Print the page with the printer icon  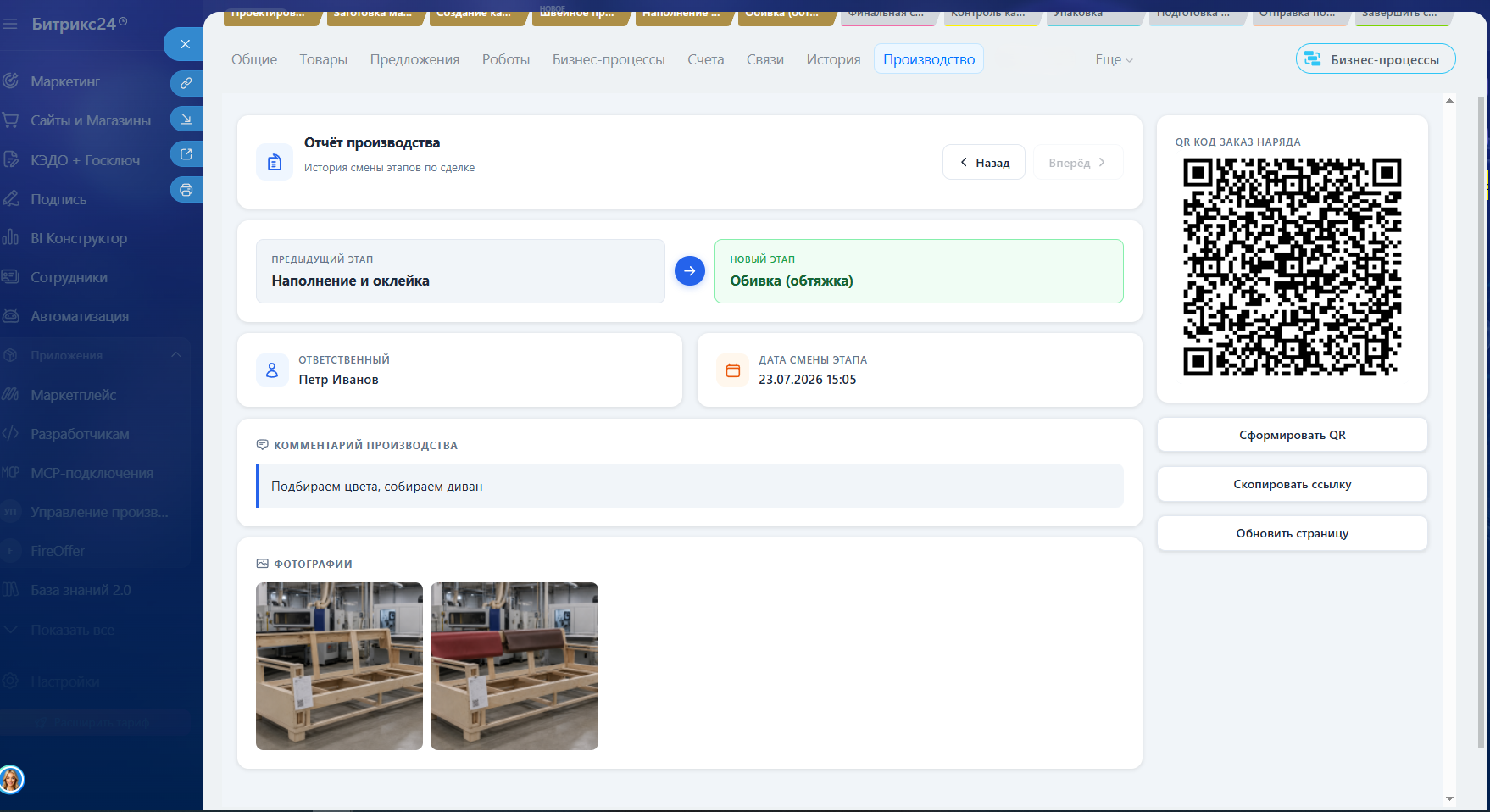(x=186, y=190)
